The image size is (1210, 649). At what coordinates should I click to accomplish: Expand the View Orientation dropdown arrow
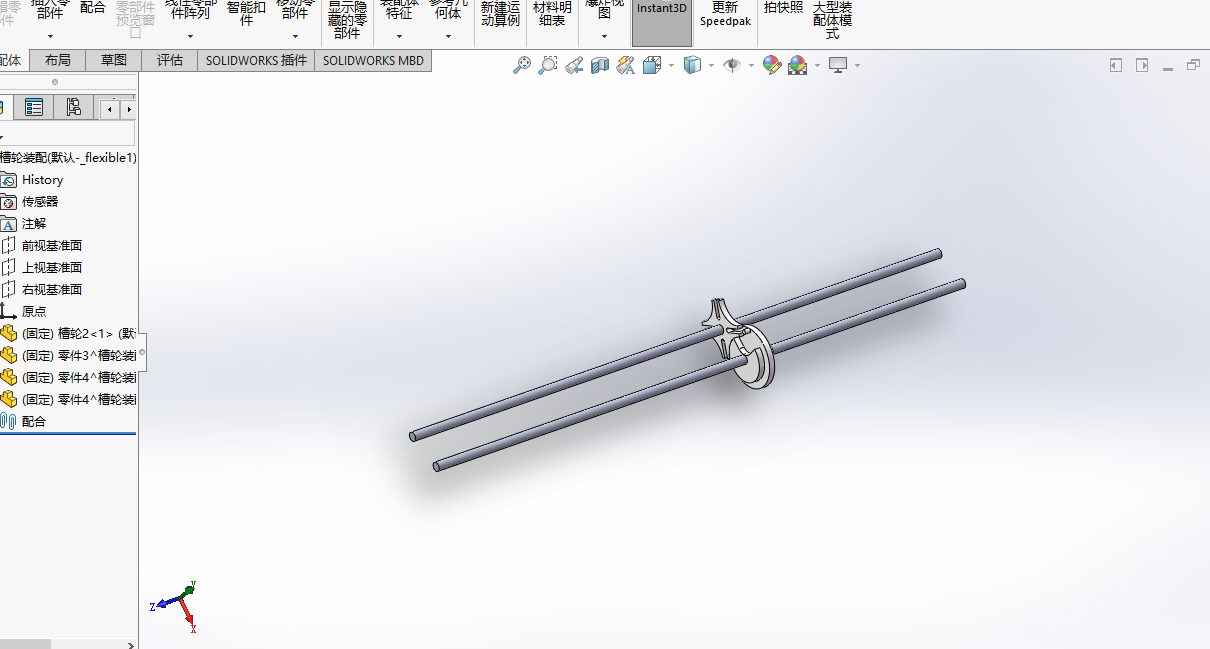(x=671, y=66)
